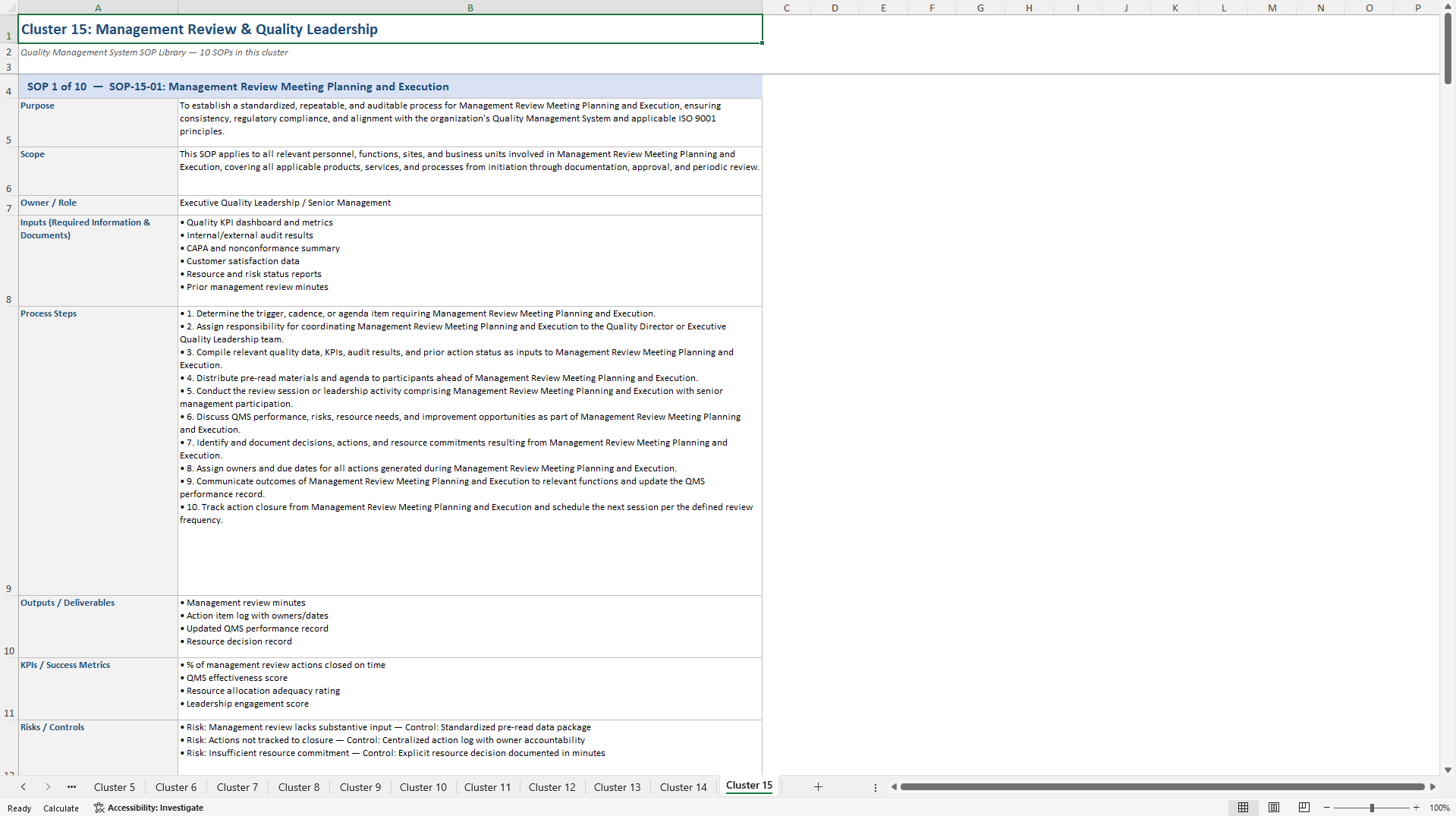The width and height of the screenshot is (1456, 816).
Task: Select the KPIs / Success Metrics label
Action: [99, 689]
